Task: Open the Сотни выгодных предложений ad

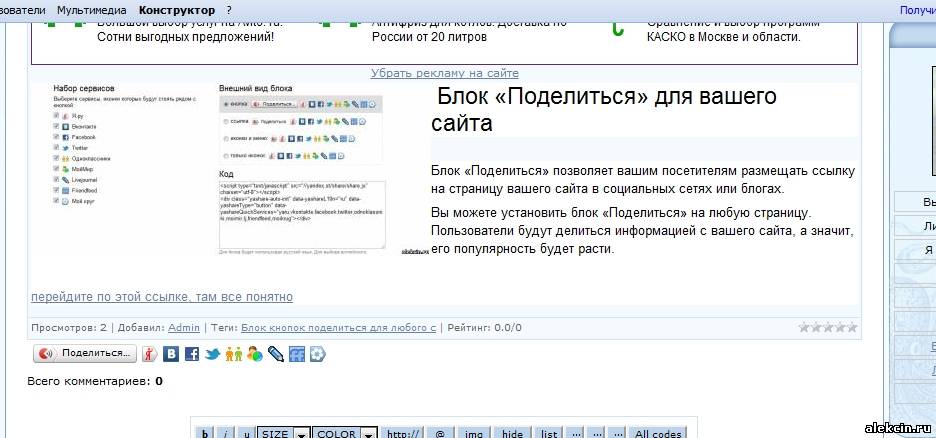Action: (x=186, y=37)
